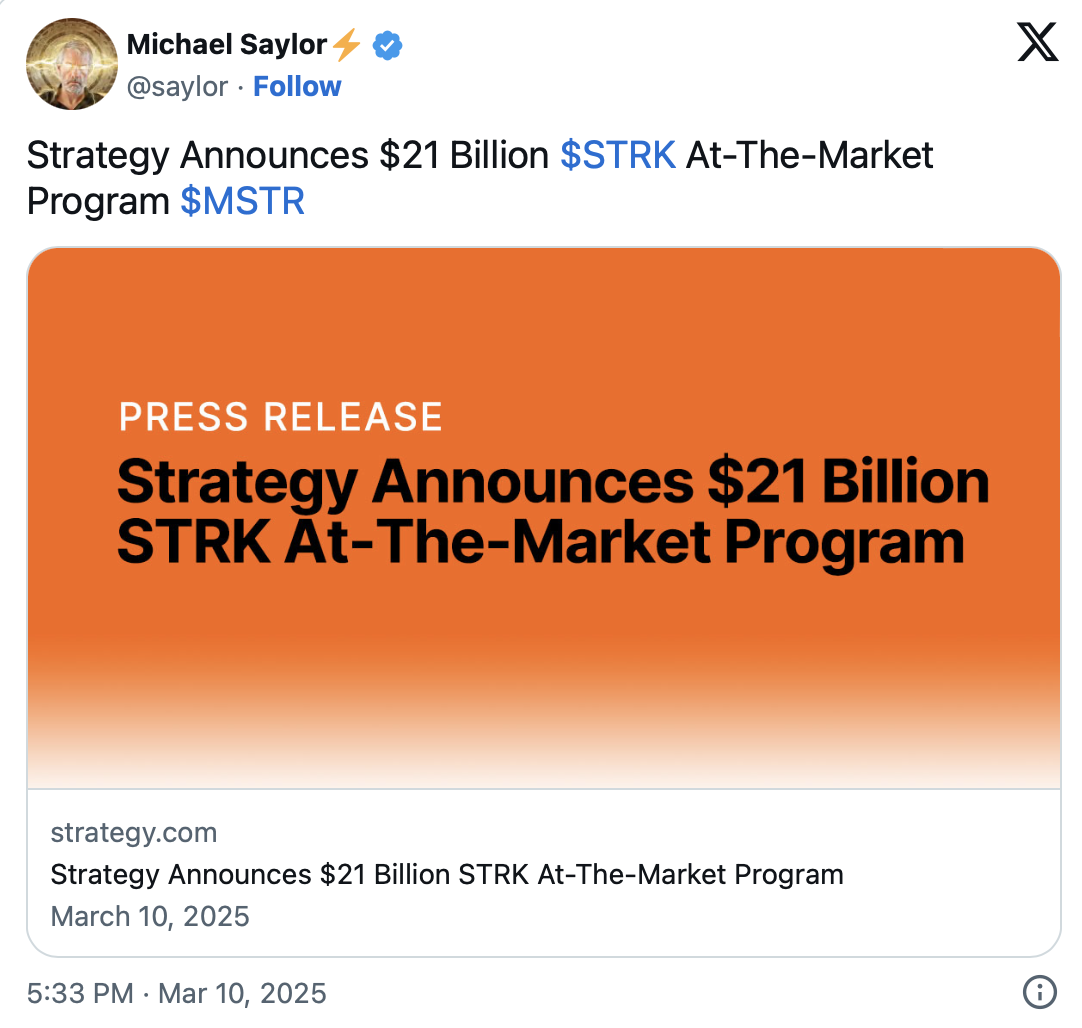1082x1028 pixels.
Task: Click the "PRESS RELEASE" label in the image
Action: click(x=280, y=417)
